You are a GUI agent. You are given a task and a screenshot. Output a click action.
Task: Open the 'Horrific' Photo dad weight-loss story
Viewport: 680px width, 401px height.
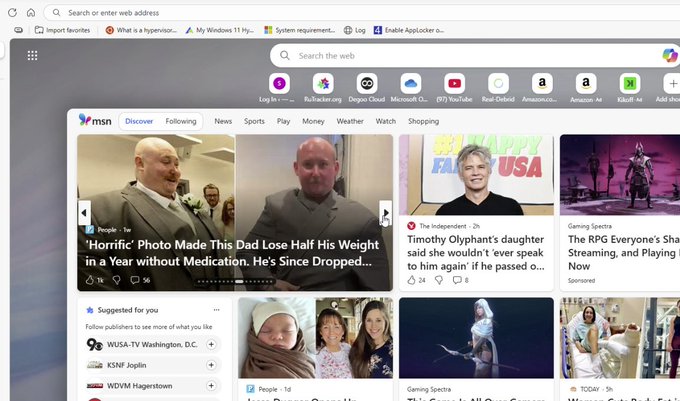coord(232,253)
